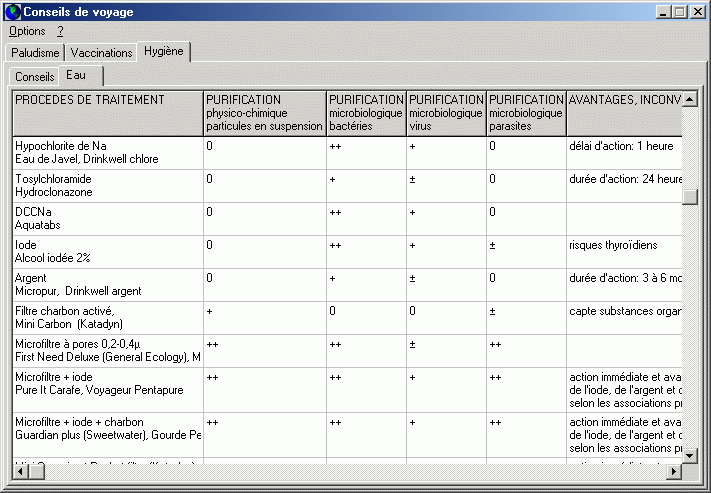Click the parasites purification column header
Screen dimensions: 711x493
coord(526,113)
